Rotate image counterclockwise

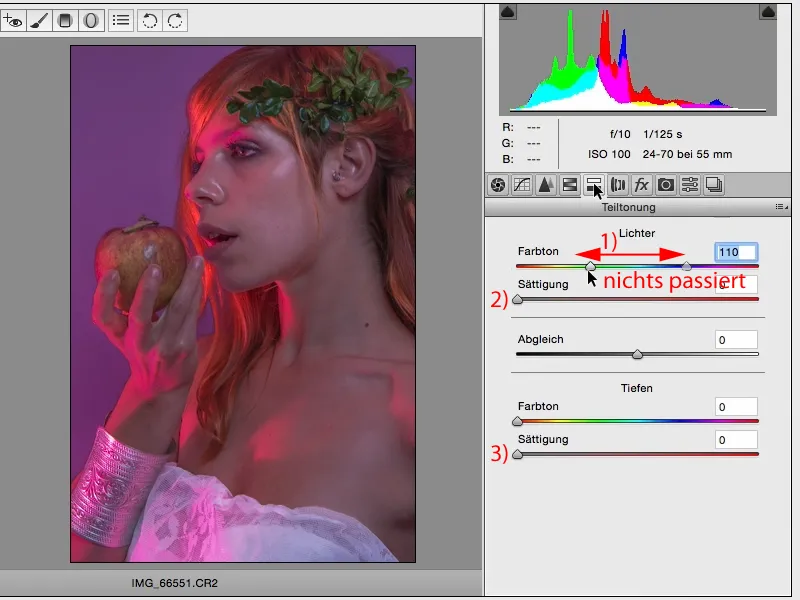(x=149, y=21)
